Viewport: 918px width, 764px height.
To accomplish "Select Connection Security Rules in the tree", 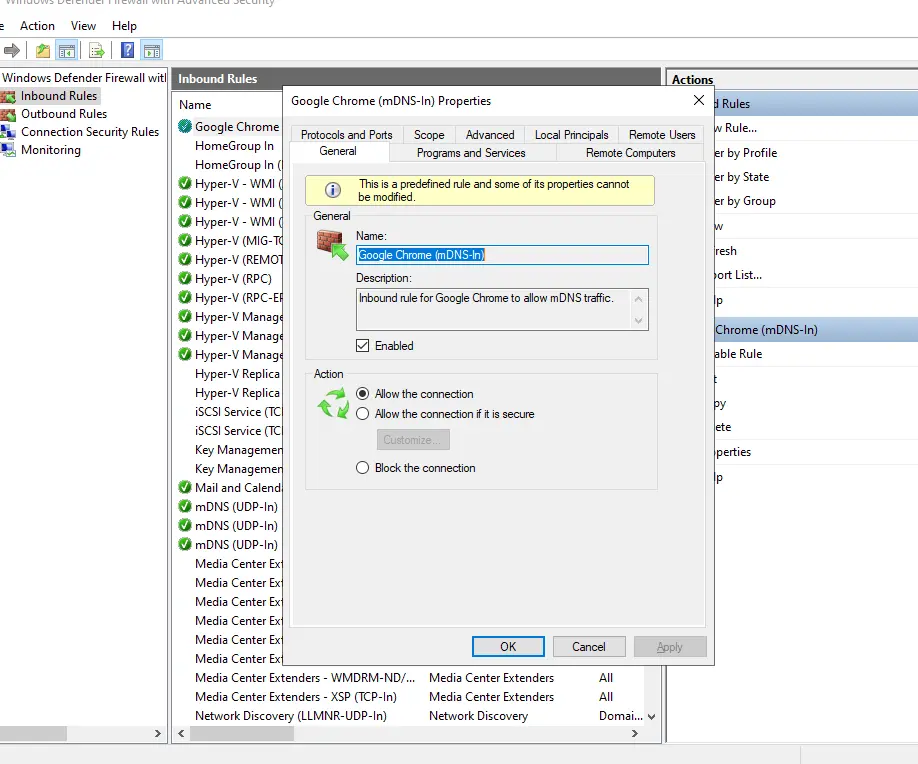I will [x=90, y=132].
